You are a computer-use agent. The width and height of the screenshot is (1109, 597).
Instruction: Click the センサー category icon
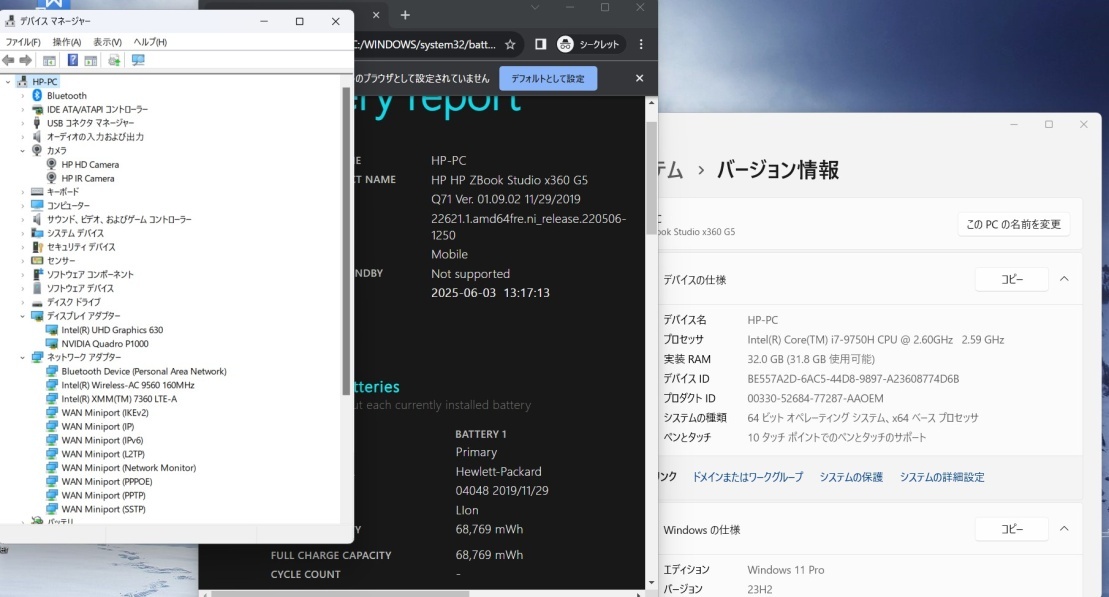tap(37, 261)
